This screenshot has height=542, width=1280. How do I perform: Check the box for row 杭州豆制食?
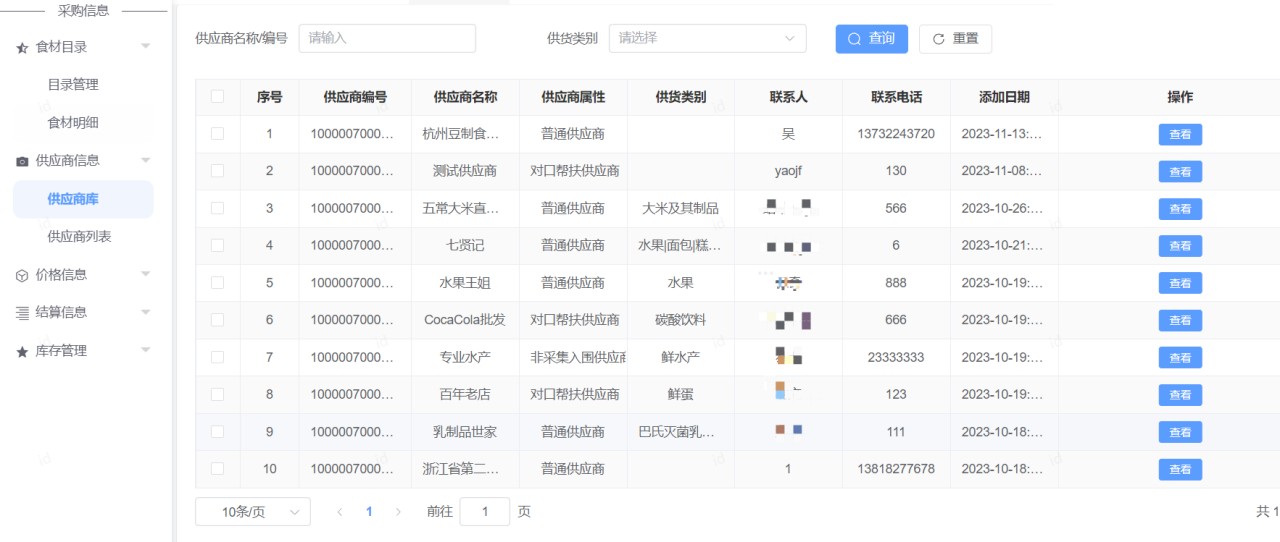click(217, 133)
